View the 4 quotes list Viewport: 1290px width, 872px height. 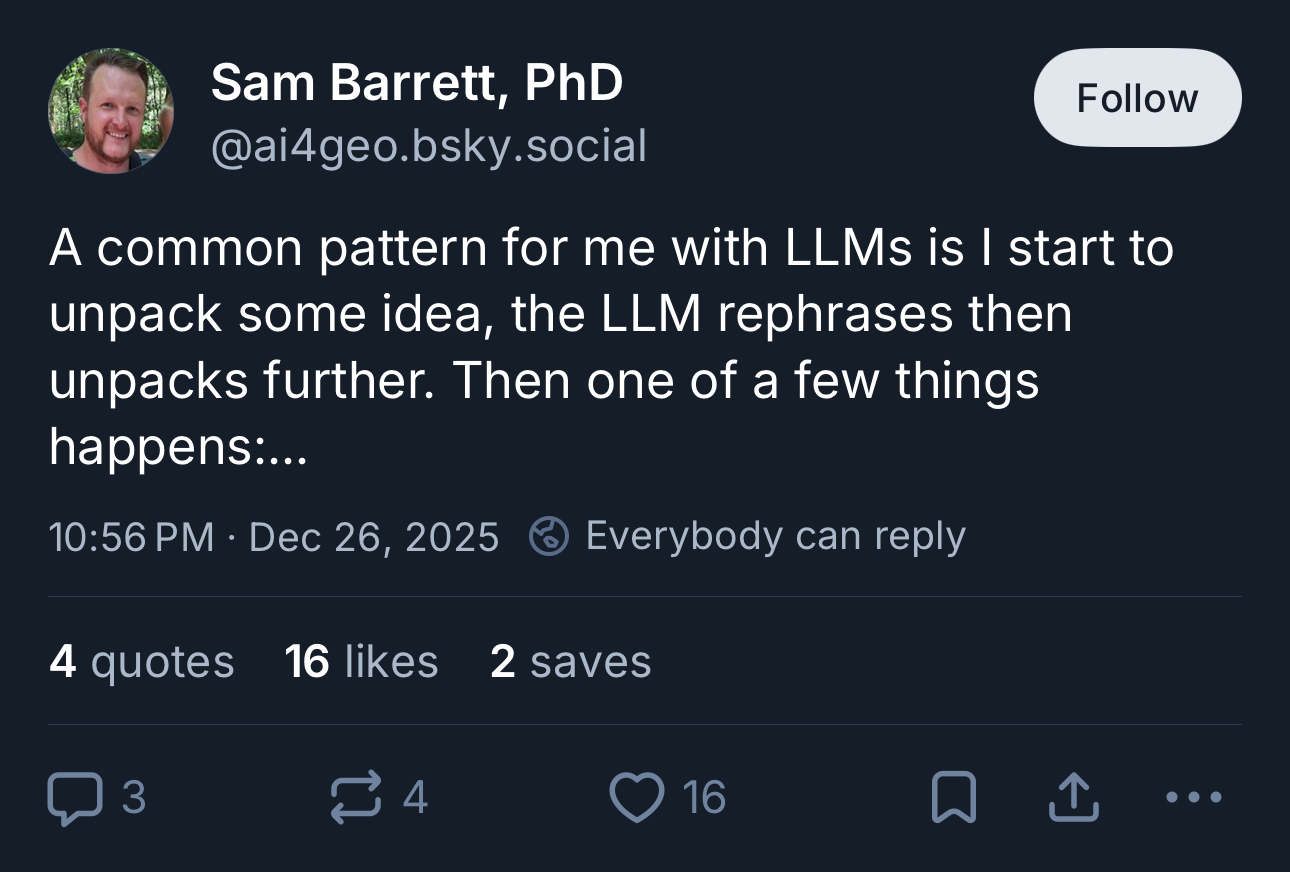pyautogui.click(x=141, y=662)
